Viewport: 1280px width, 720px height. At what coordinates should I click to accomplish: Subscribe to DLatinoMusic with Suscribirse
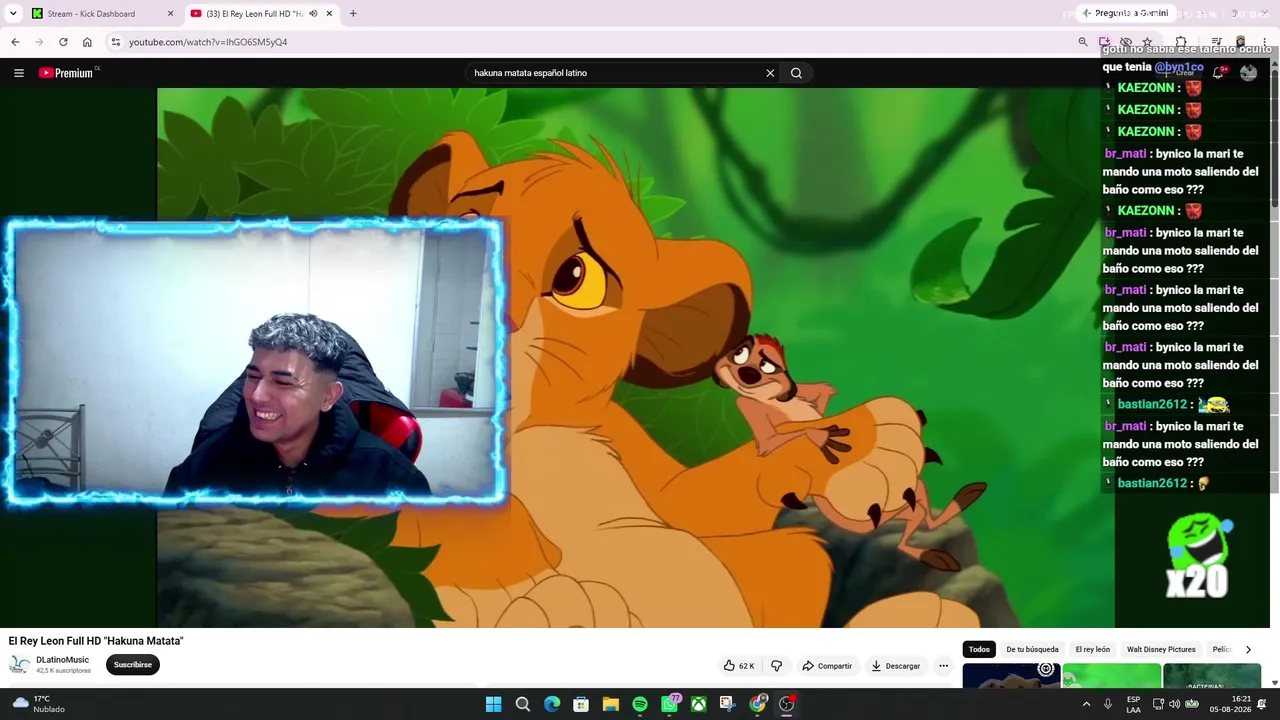pos(133,665)
